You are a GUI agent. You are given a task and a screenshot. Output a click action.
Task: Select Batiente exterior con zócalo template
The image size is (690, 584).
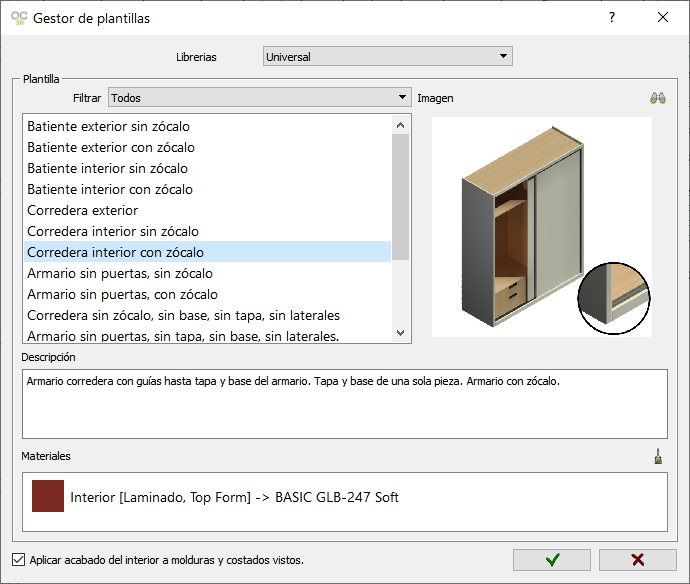pos(207,147)
